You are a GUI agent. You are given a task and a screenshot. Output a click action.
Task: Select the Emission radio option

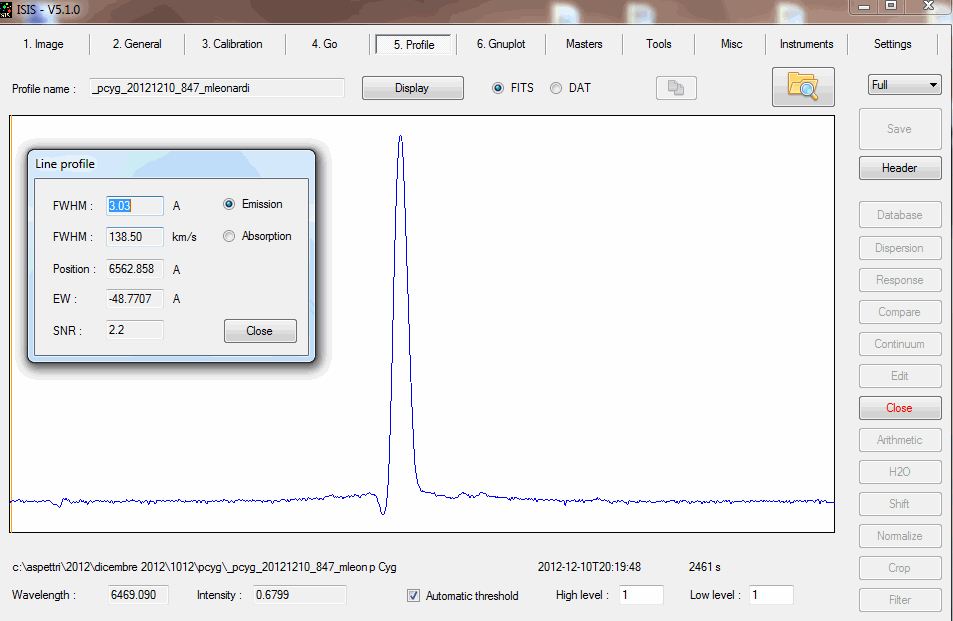click(x=229, y=204)
